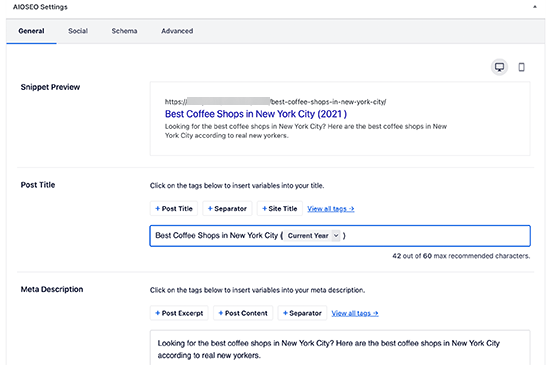This screenshot has height=365, width=550.
Task: Insert Separator tag in Meta Description section
Action: (302, 313)
